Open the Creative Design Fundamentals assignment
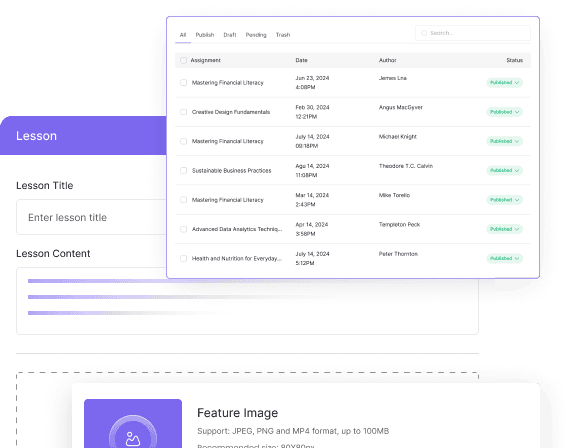564x448 pixels. click(231, 112)
